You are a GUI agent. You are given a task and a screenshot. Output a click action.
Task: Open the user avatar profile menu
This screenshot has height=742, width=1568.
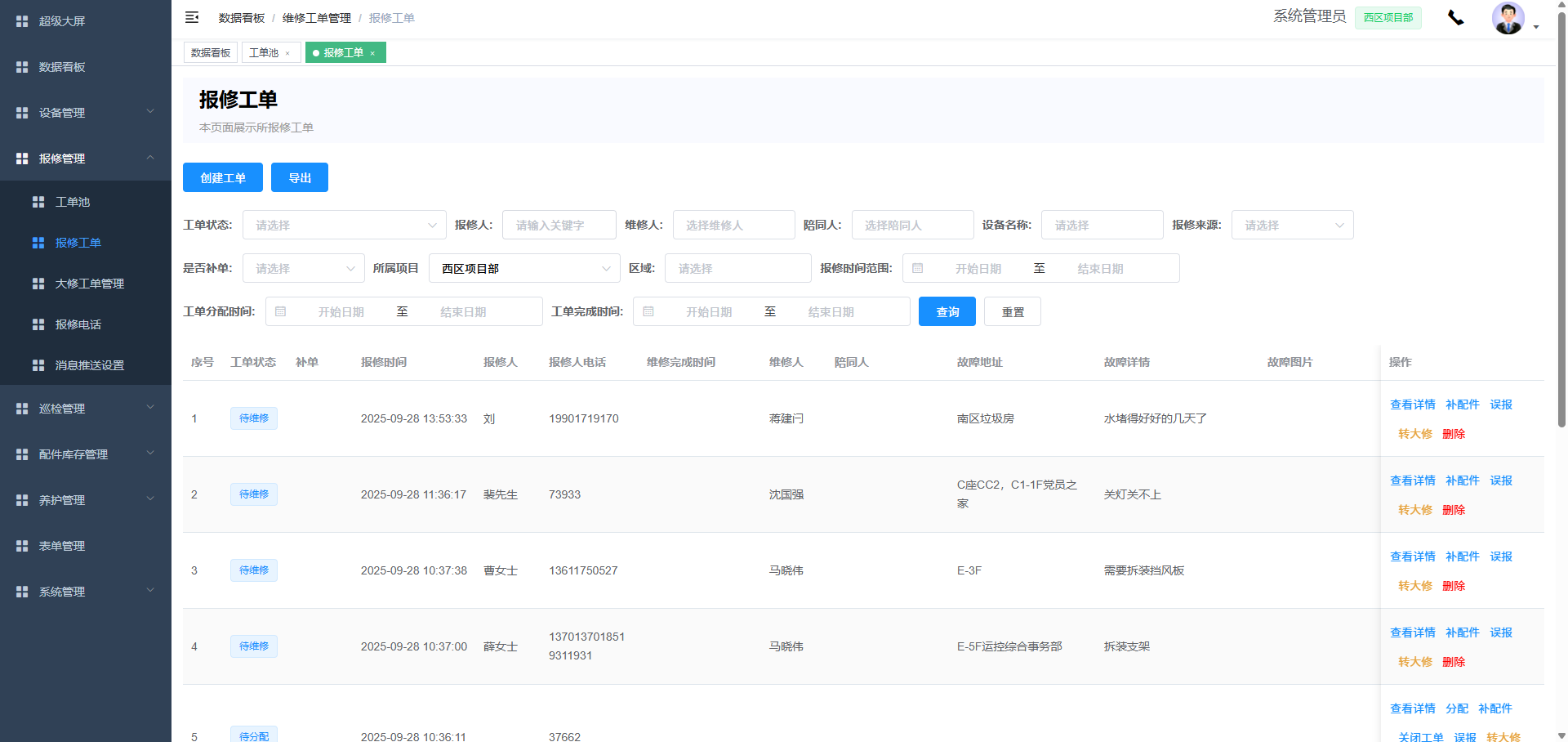pos(1508,18)
